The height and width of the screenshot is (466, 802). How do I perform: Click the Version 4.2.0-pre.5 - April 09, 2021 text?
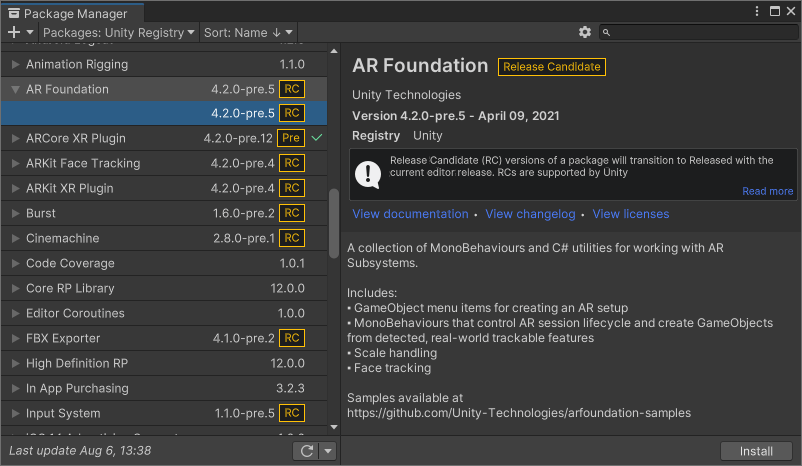pyautogui.click(x=456, y=116)
